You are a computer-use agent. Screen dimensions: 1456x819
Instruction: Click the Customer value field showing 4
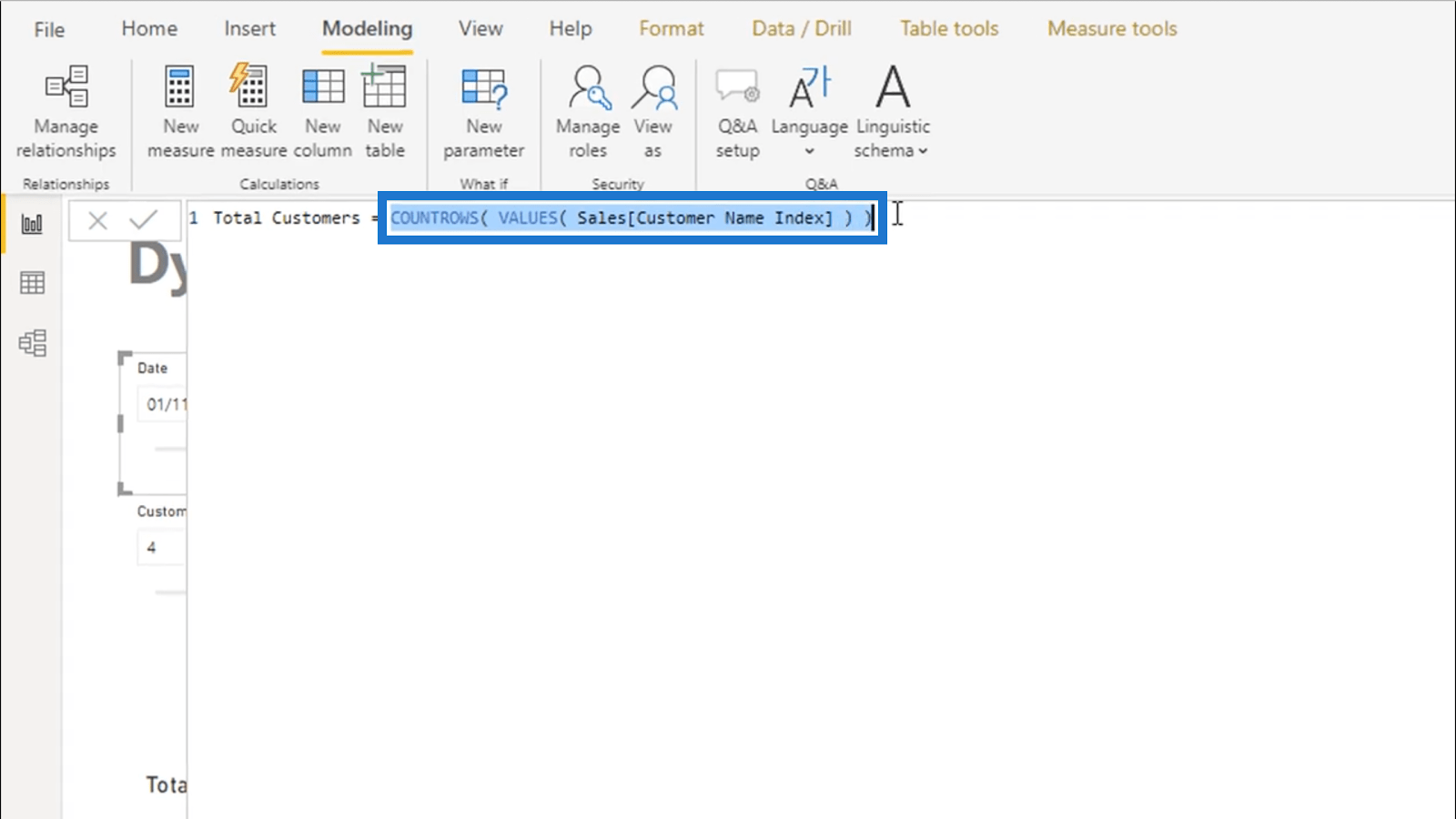pos(162,548)
